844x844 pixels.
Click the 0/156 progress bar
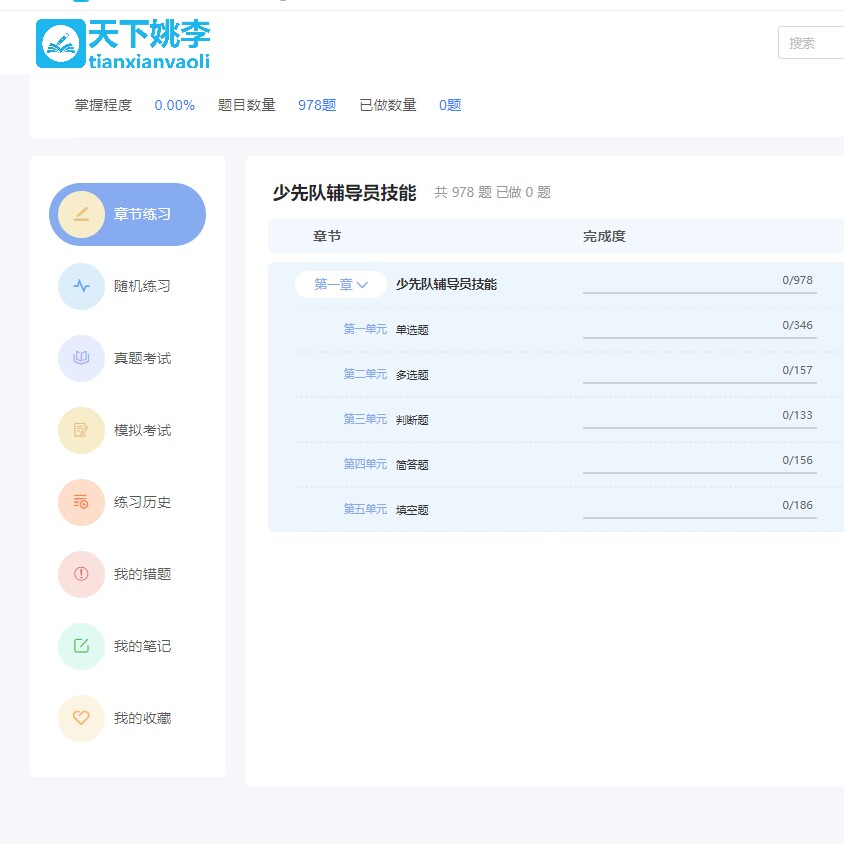pos(699,473)
